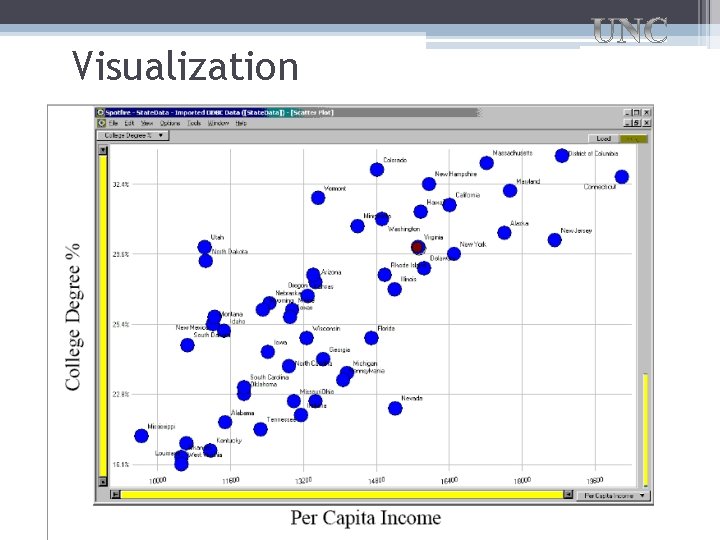Select the North Dakota data point
Viewport: 720px width, 540px height.
(x=206, y=261)
